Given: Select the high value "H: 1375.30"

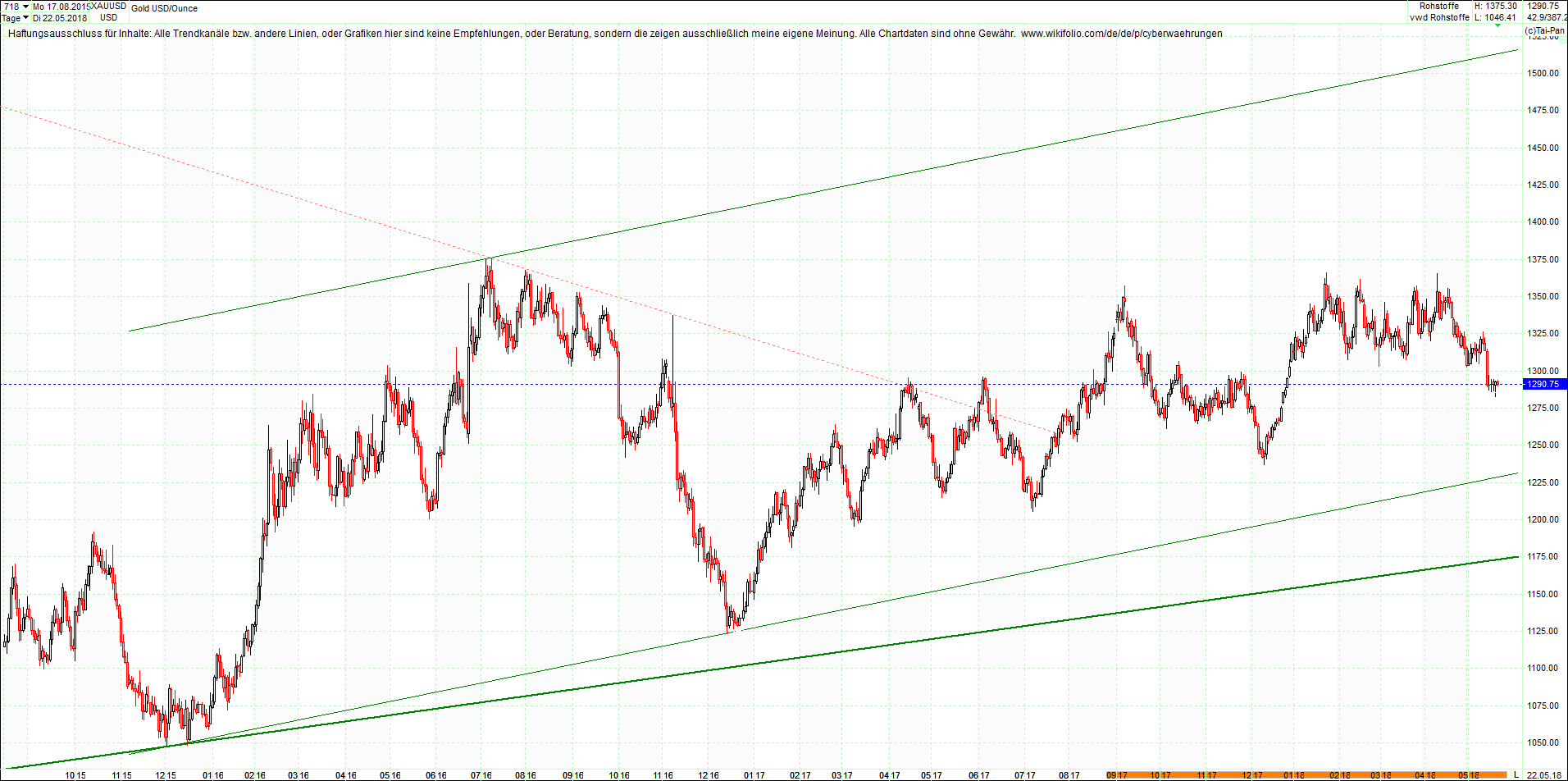Looking at the screenshot, I should pos(1495,6).
